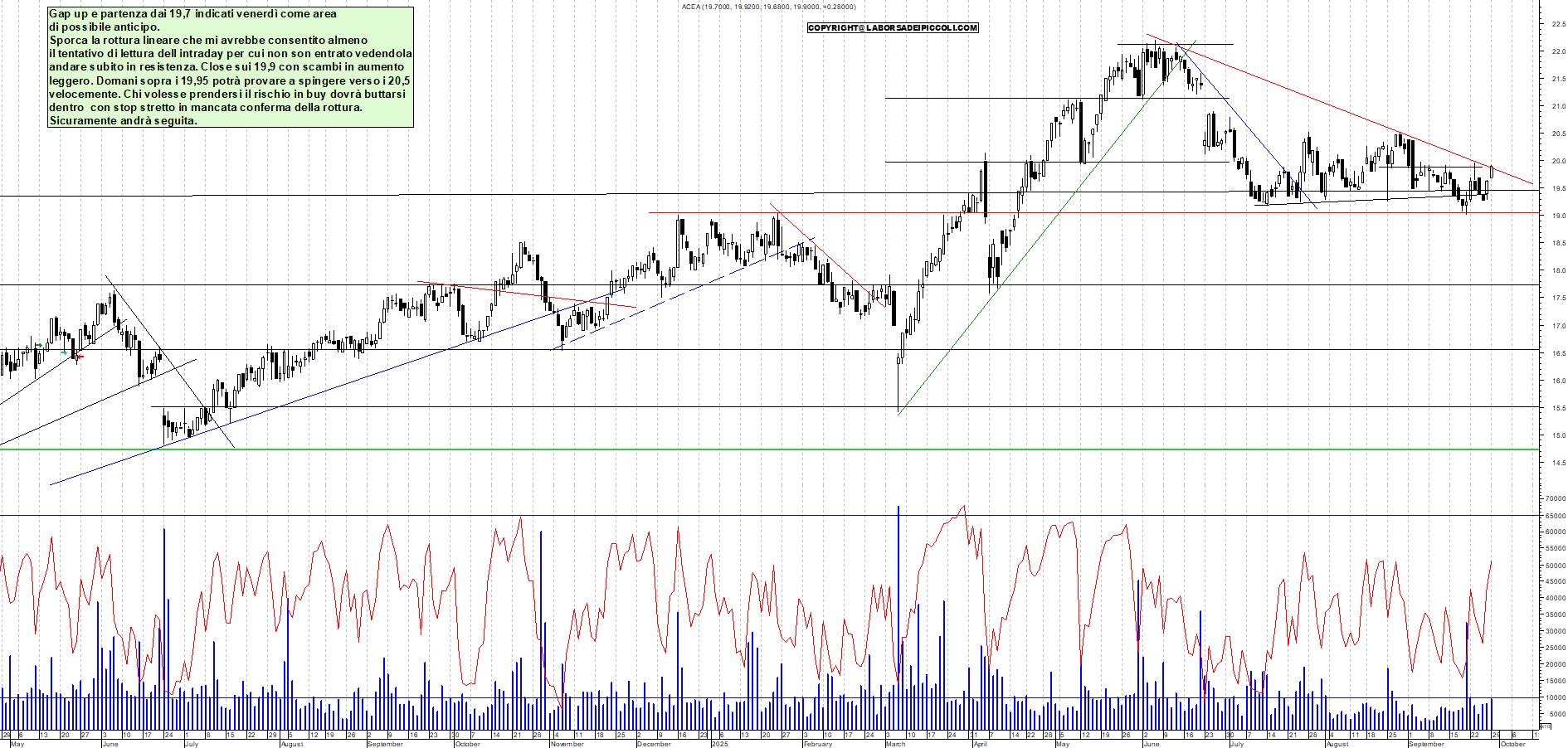This screenshot has width=1568, height=748.
Task: Click the October label at far right
Action: (1513, 744)
